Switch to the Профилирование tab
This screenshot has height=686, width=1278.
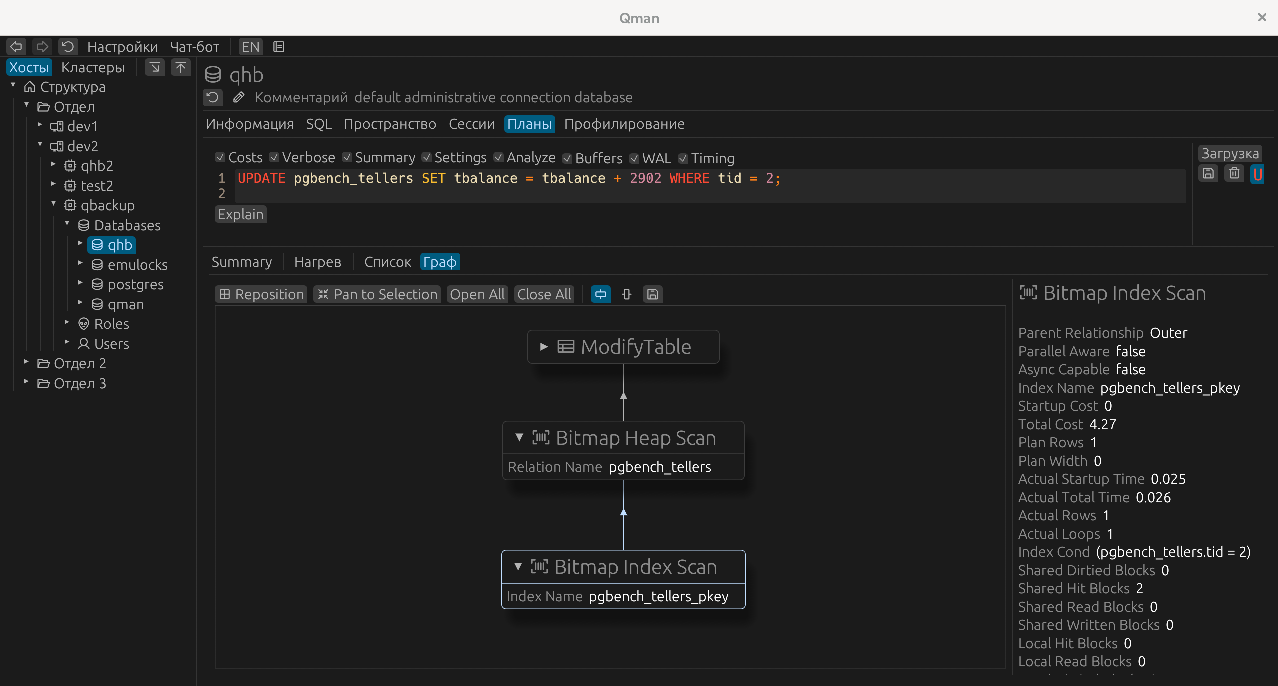pos(624,124)
